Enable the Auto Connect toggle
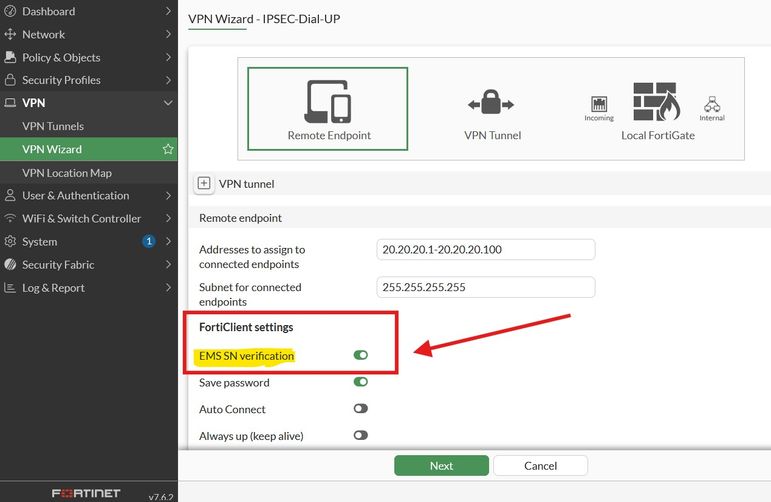 tap(360, 409)
